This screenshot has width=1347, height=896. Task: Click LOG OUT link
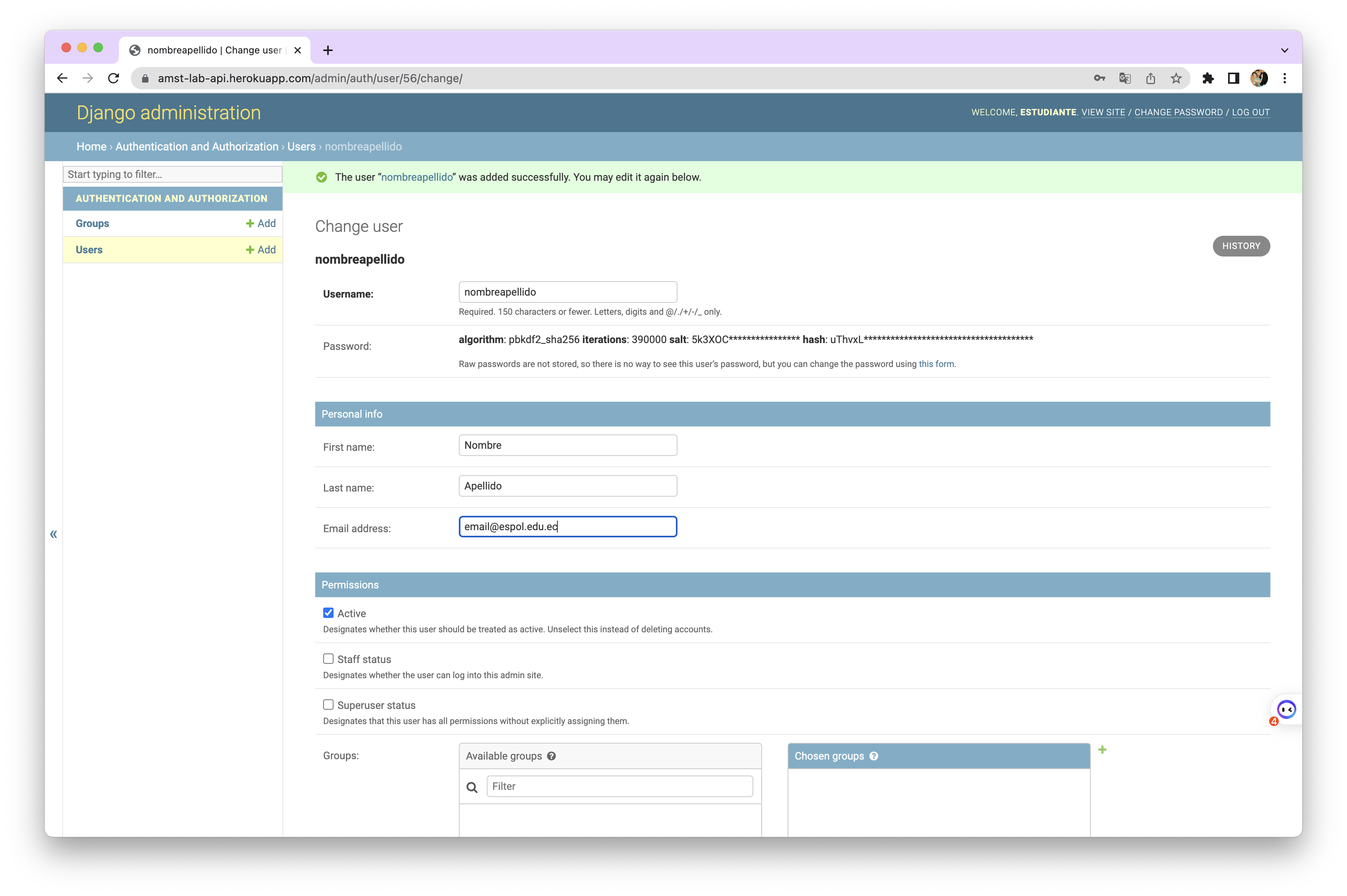pos(1250,112)
